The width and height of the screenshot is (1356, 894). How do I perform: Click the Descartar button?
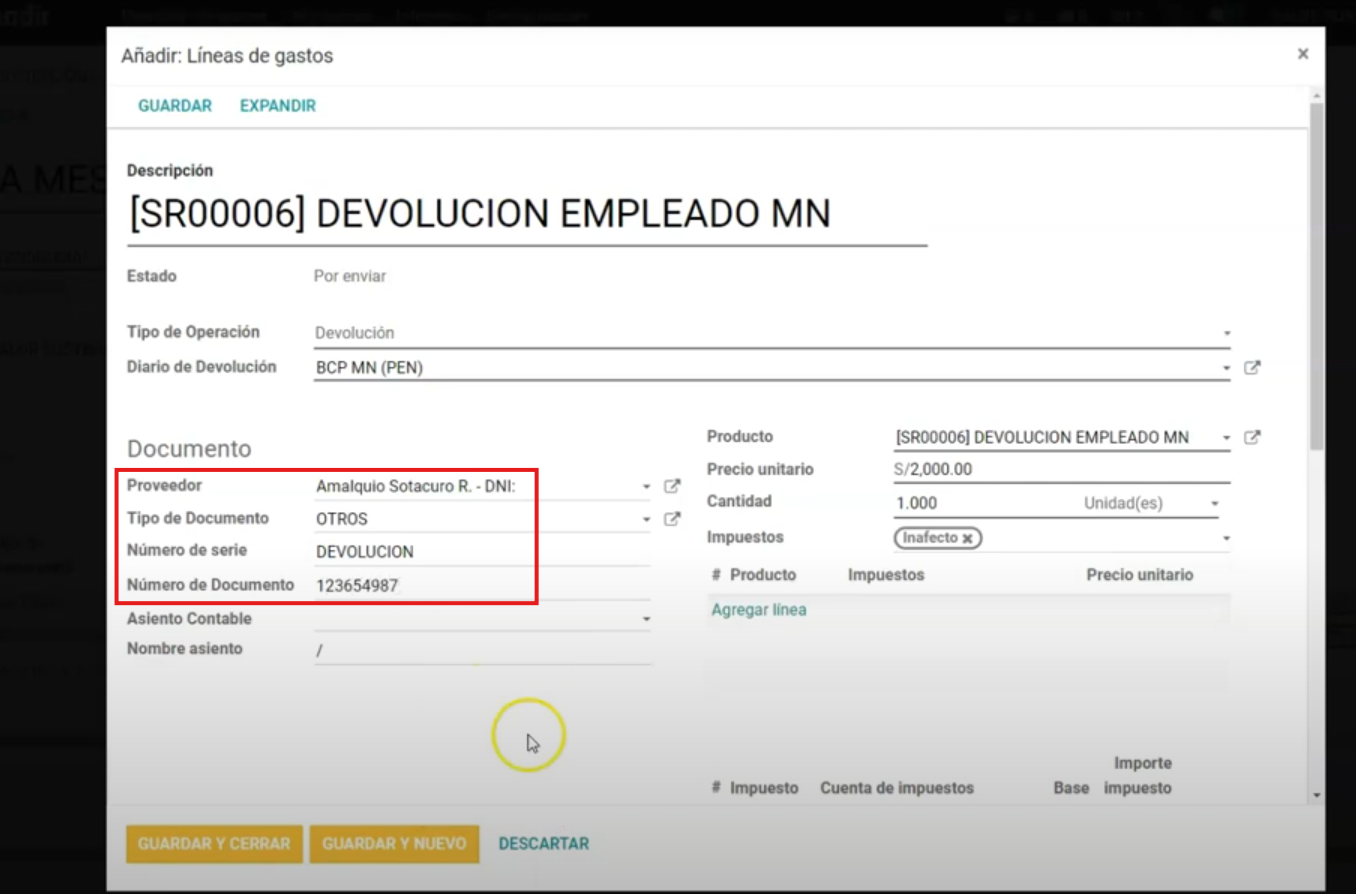(x=543, y=844)
